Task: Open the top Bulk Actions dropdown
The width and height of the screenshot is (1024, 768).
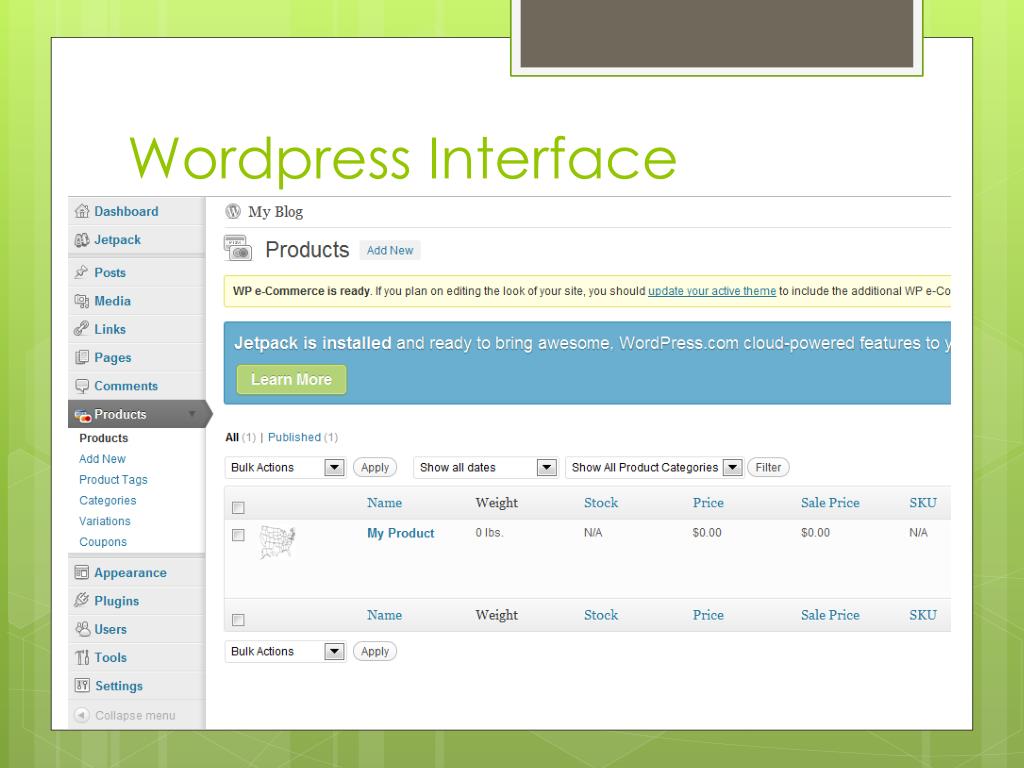Action: point(285,468)
